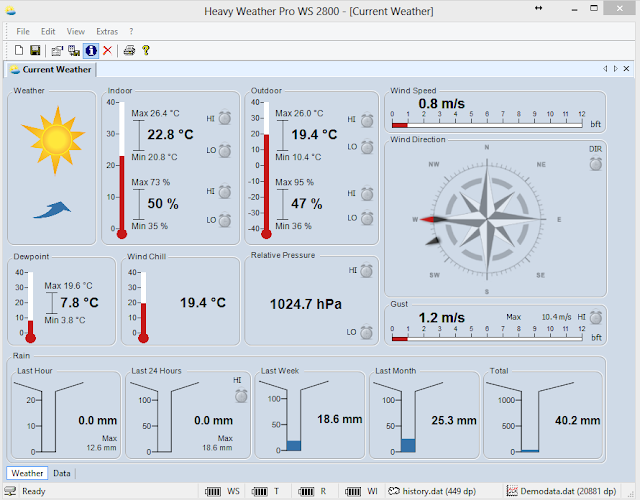The image size is (640, 500).
Task: Click the Ready connection status icon
Action: [10, 491]
